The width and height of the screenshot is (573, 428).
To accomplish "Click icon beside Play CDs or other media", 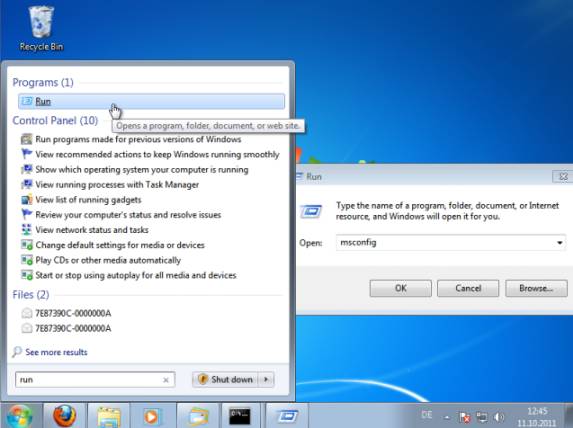I will tap(26, 260).
